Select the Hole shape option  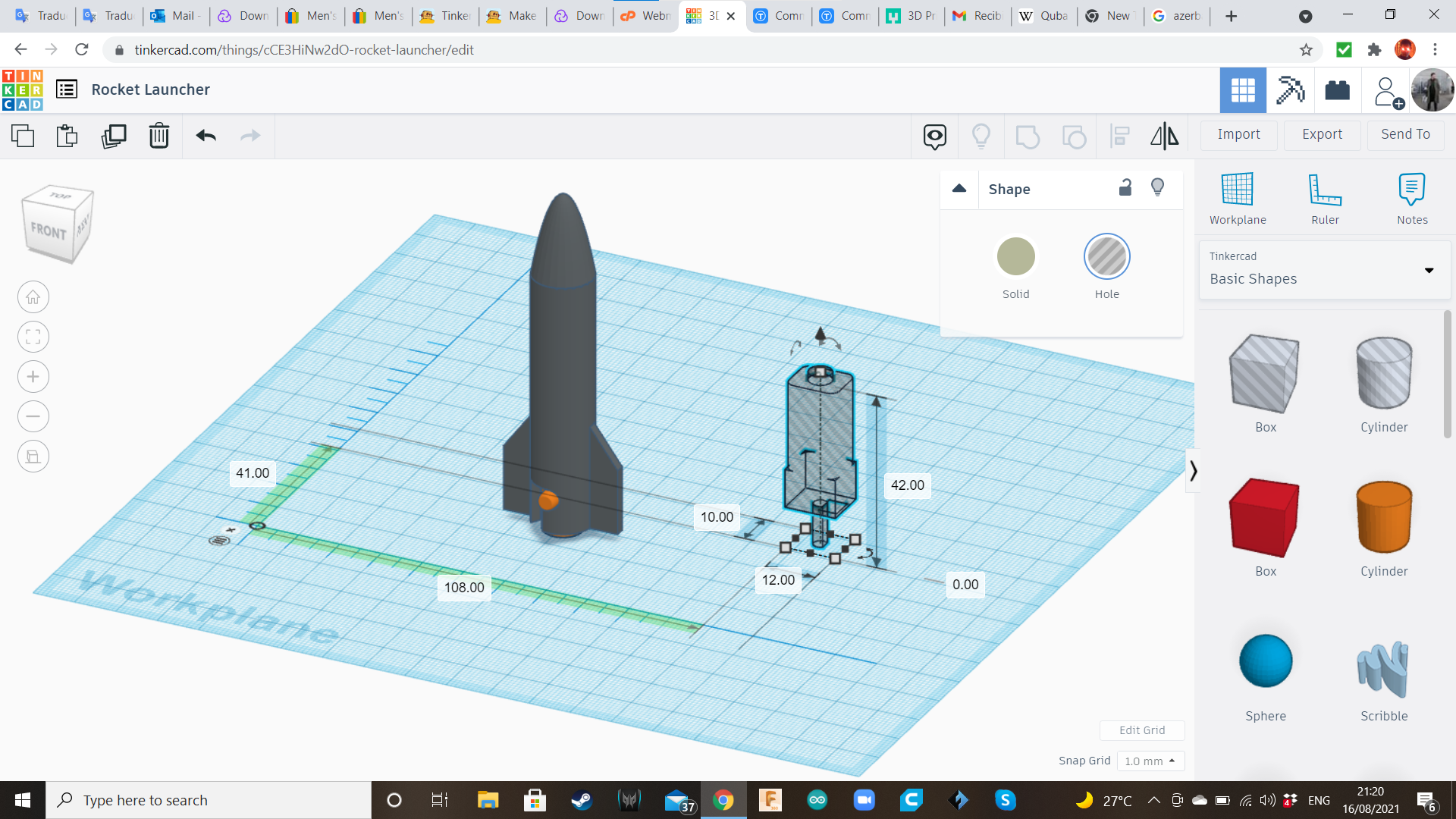click(1107, 256)
